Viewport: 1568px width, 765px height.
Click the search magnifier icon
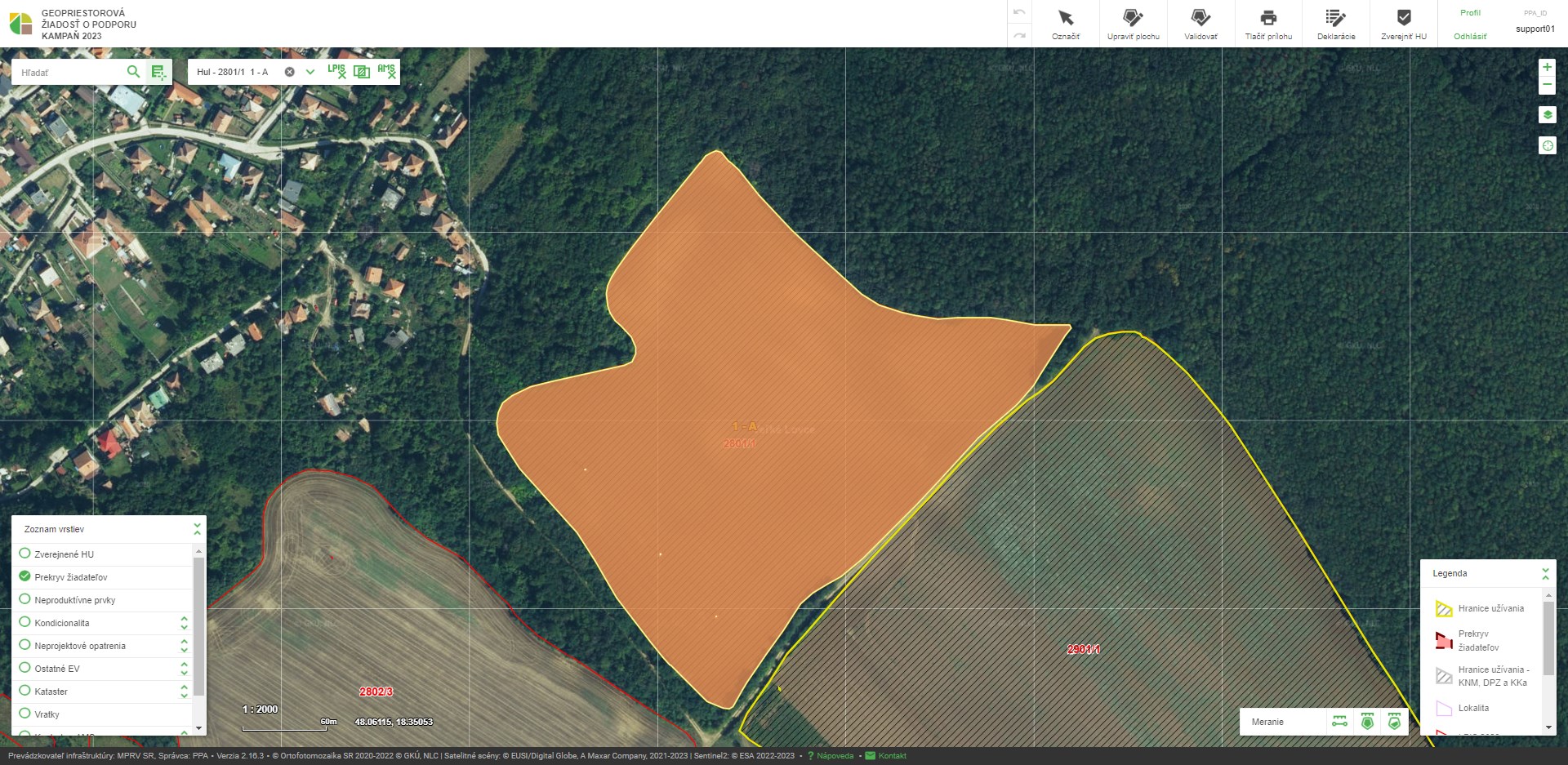133,72
